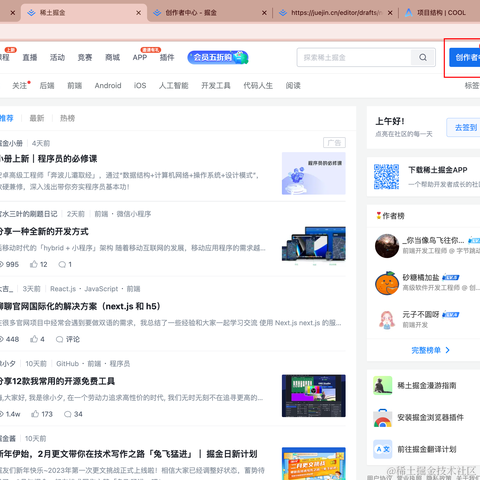
Task: Click the like icon with 173 likes
Action: coord(35,414)
